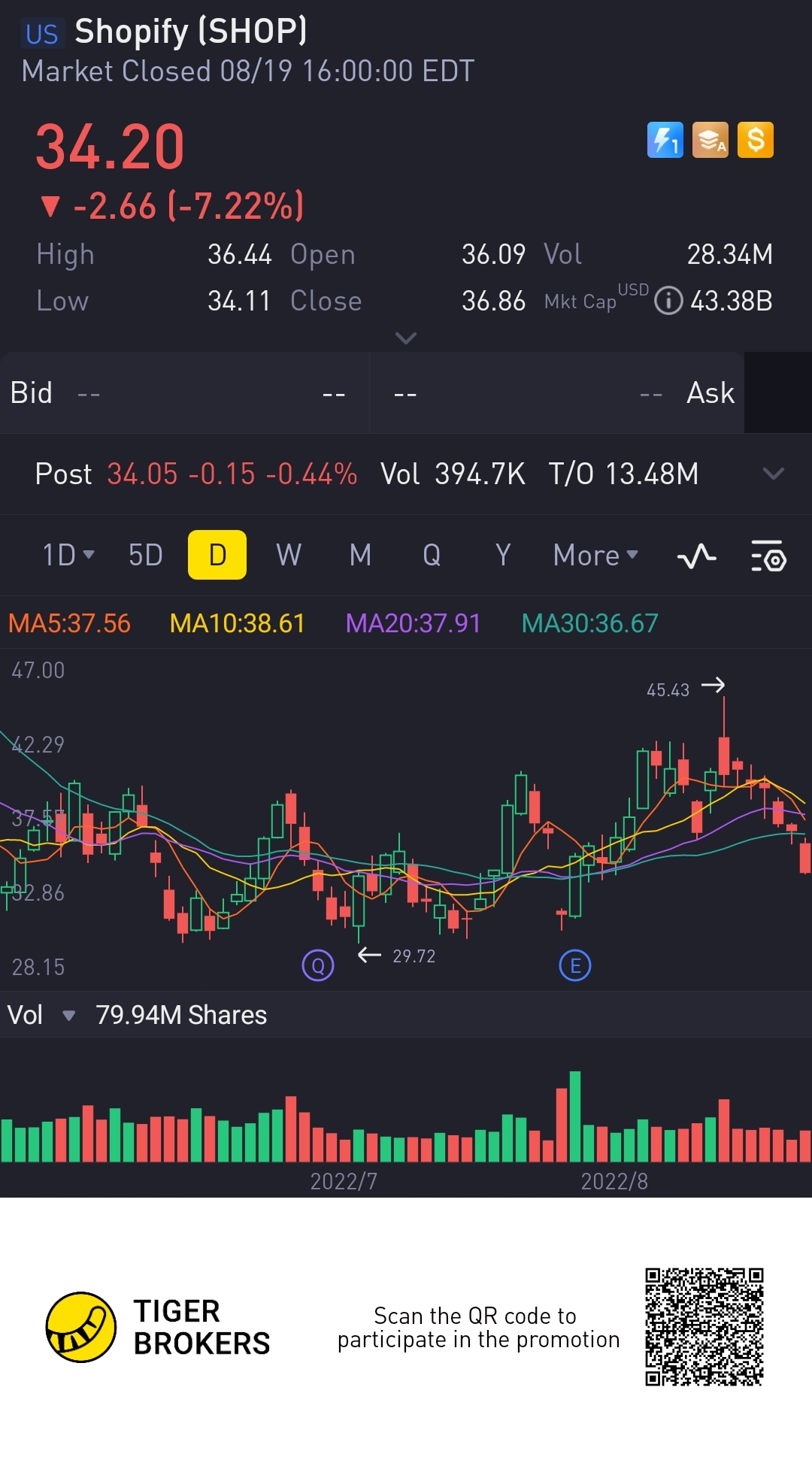
Task: Tap the 45.43 high price label
Action: point(668,690)
